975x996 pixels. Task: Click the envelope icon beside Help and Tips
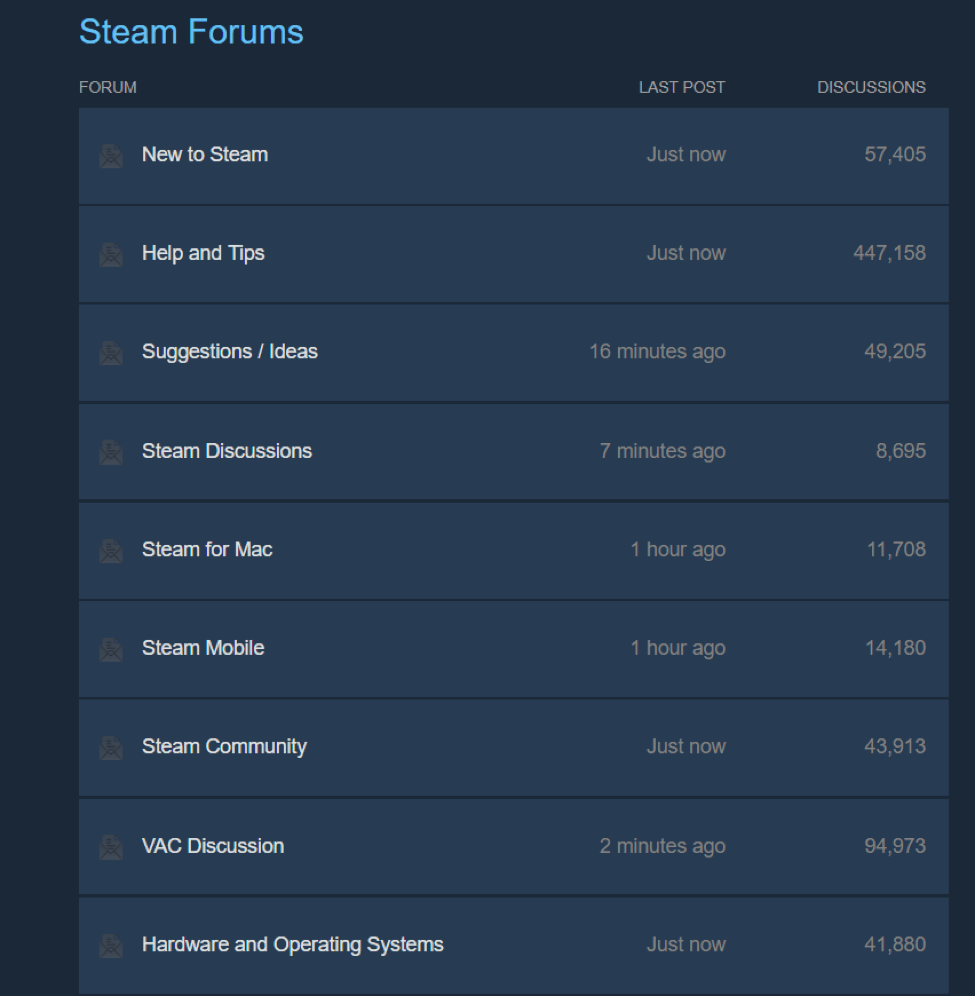click(x=111, y=255)
